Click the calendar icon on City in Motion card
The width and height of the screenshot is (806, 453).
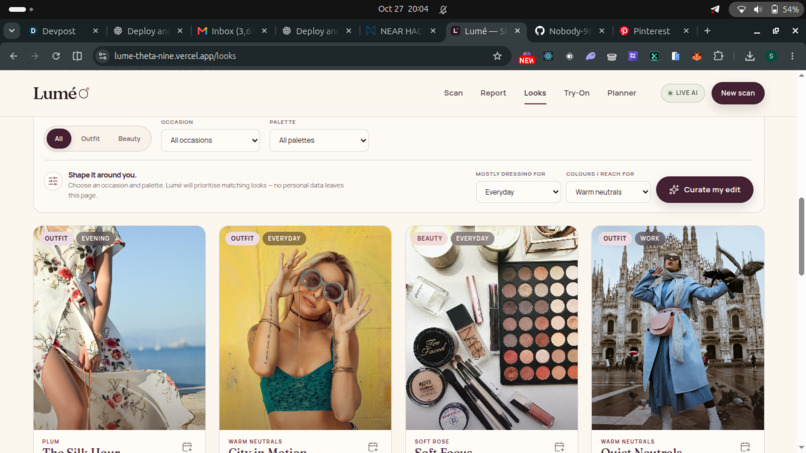tap(373, 447)
